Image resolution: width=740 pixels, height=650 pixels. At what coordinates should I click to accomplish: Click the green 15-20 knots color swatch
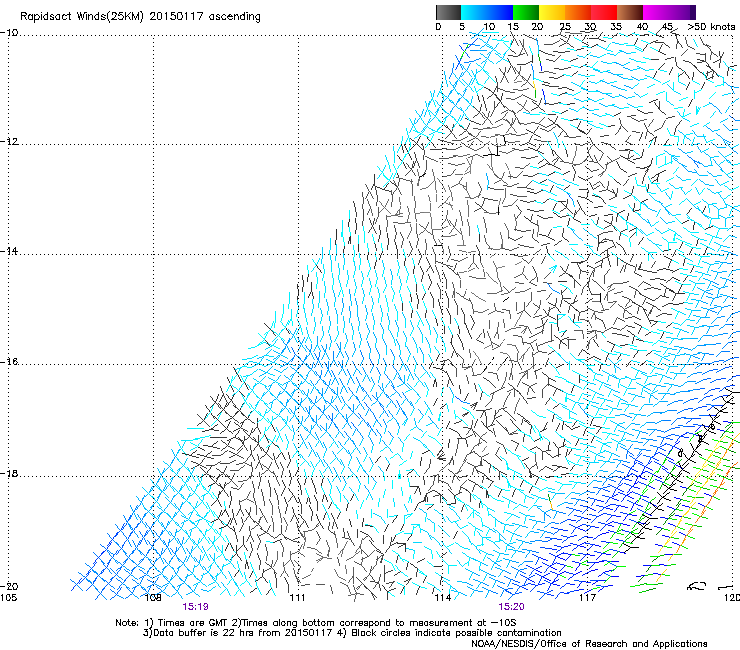click(526, 12)
